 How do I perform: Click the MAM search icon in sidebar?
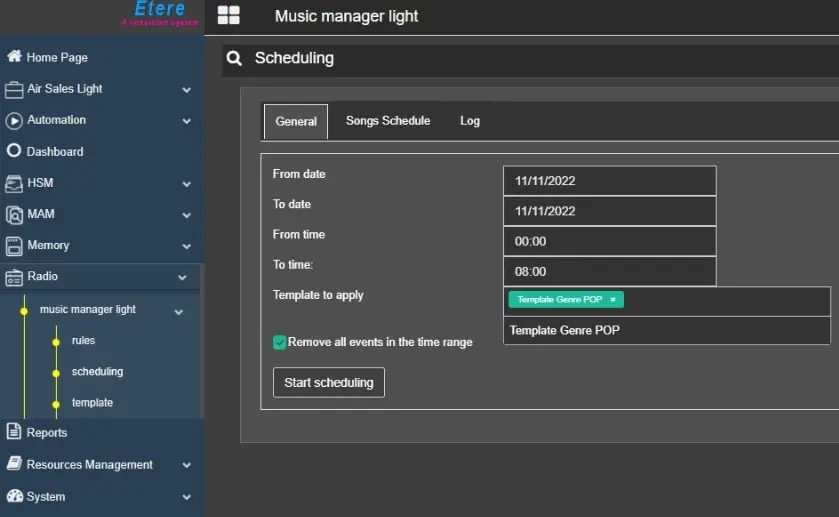tap(14, 214)
